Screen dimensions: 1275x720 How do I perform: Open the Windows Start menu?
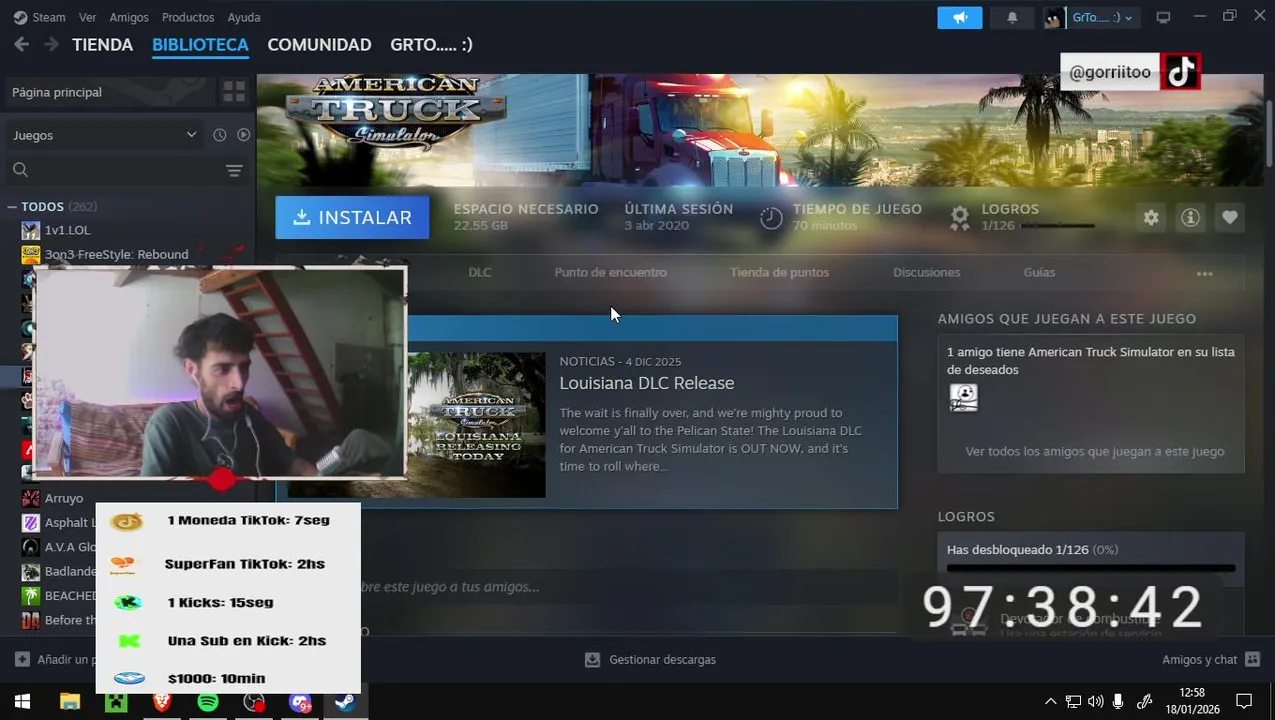[22, 702]
